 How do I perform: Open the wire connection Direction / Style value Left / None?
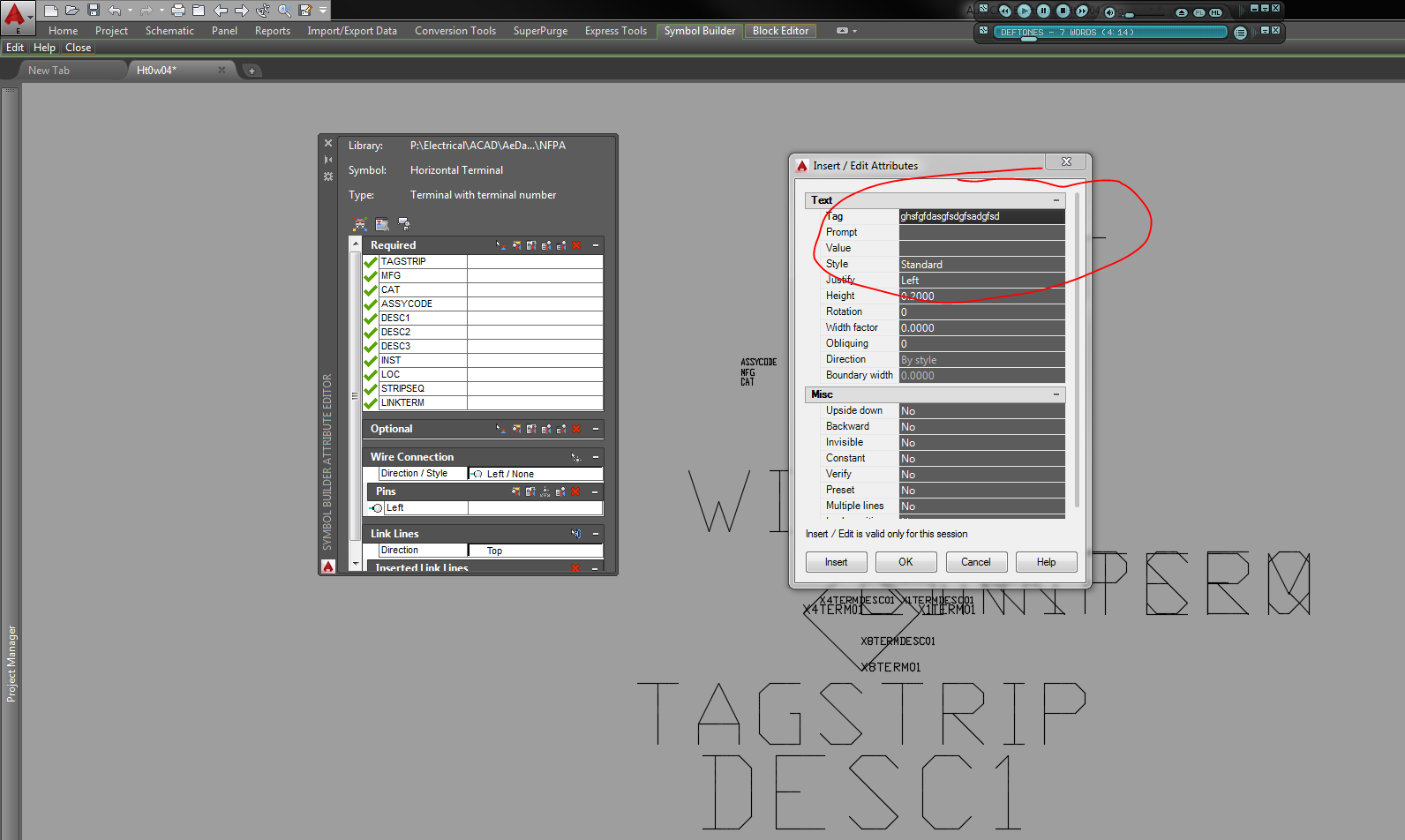(x=536, y=474)
